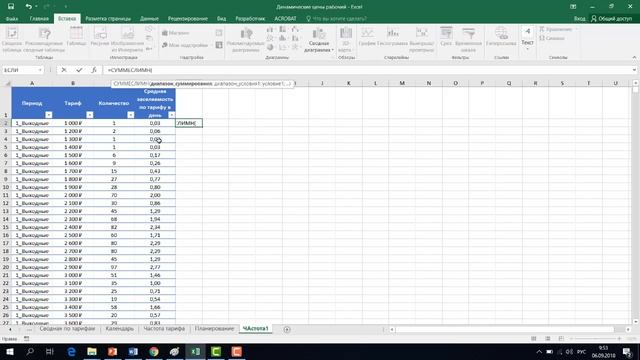Switch to Page Layout view in the status bar

pyautogui.click(x=547, y=339)
